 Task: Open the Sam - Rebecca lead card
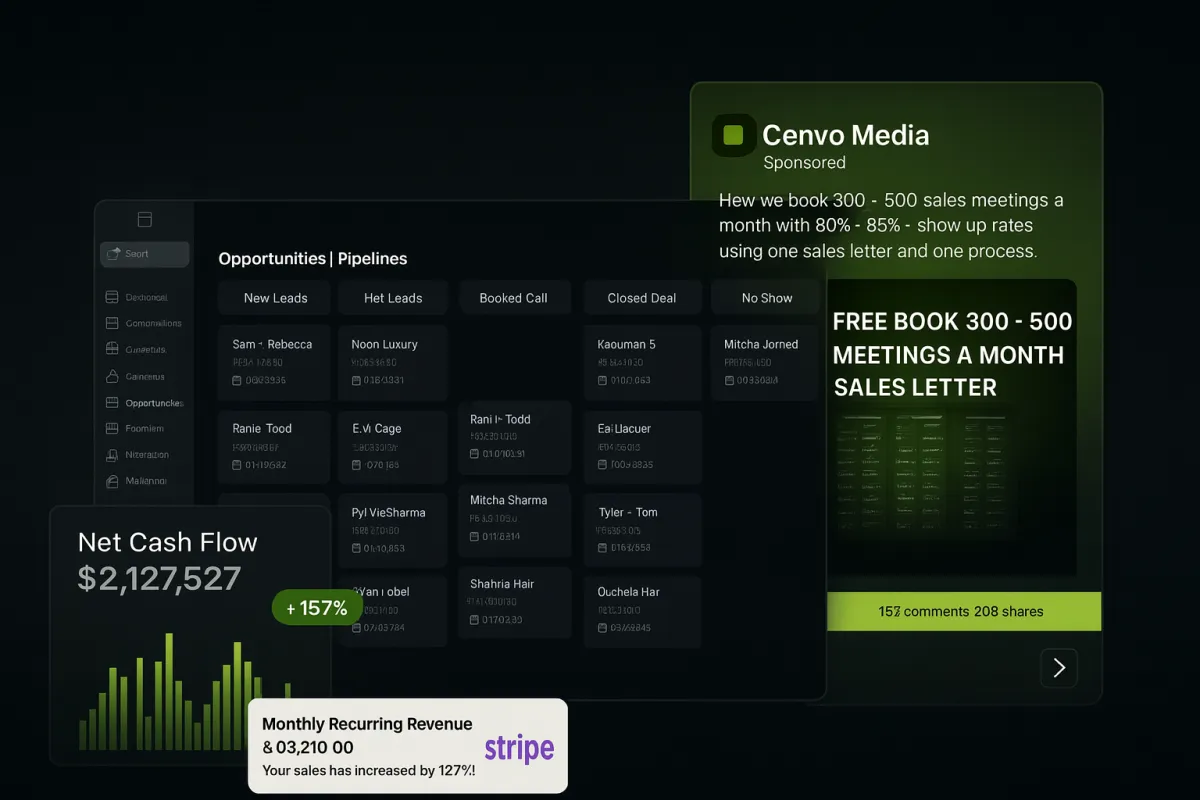point(274,362)
